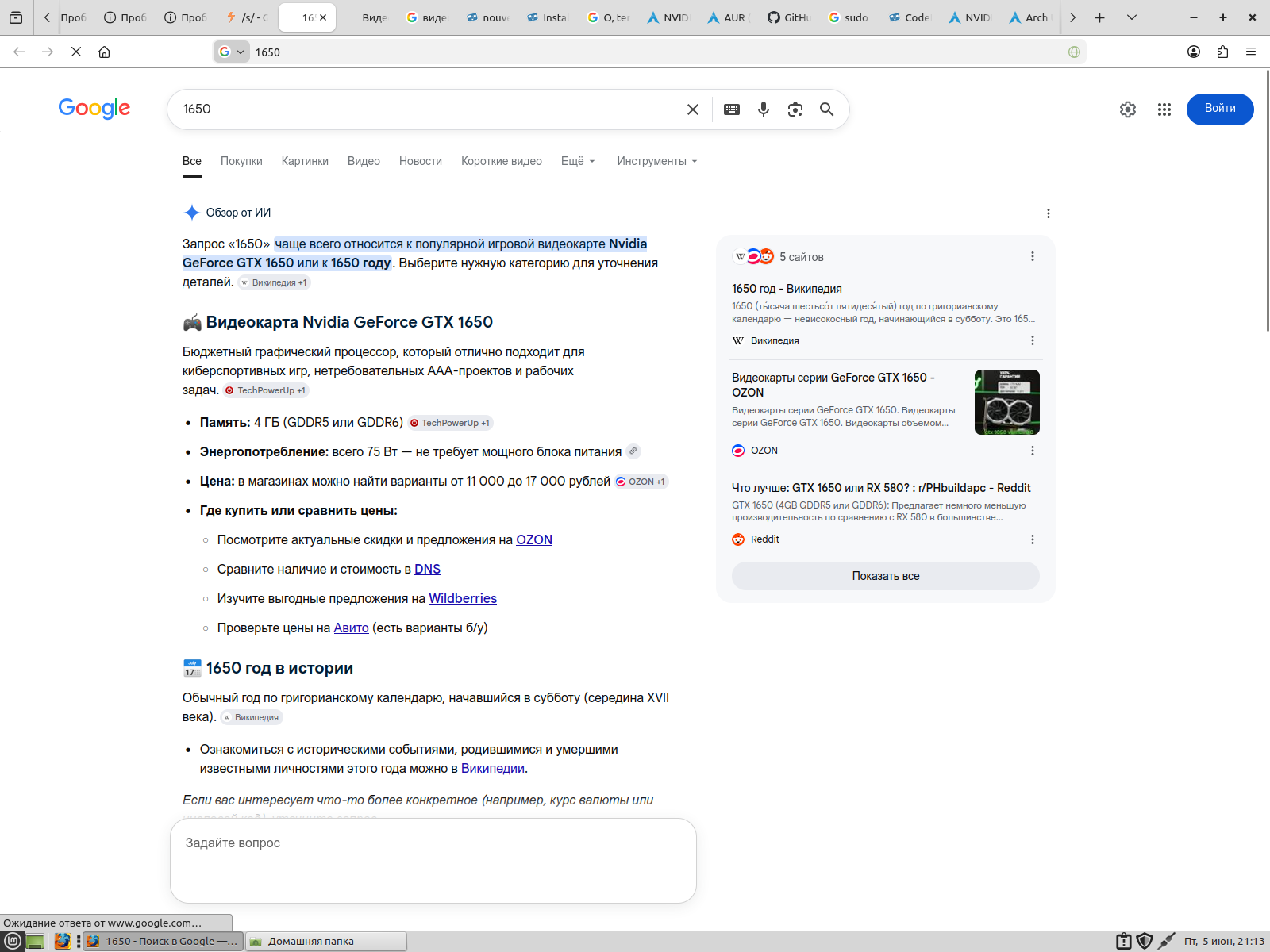Switch to the AUR browser tab
Image resolution: width=1270 pixels, height=952 pixels.
[x=728, y=17]
